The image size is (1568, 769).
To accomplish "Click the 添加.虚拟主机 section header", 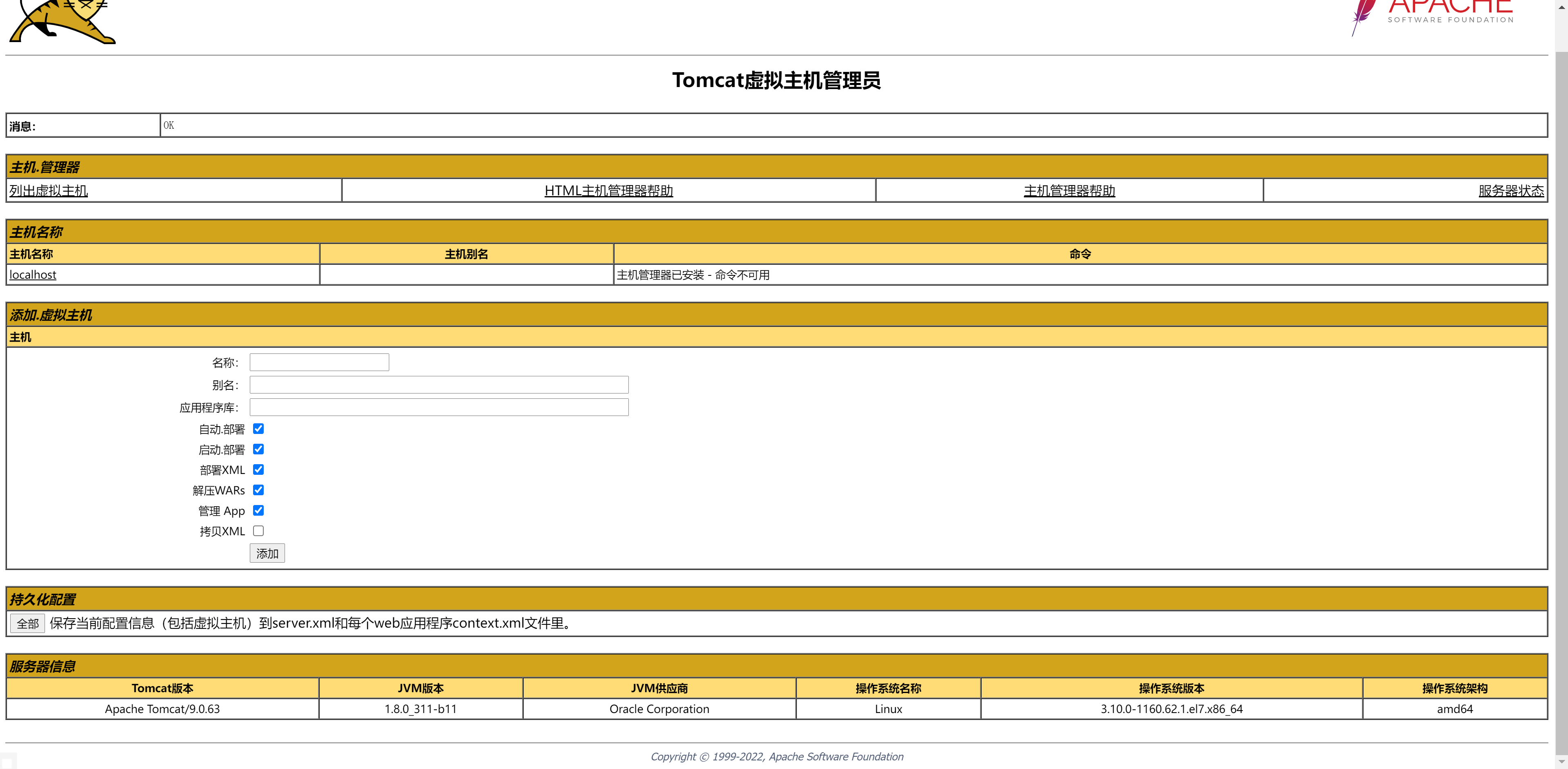I will click(777, 315).
